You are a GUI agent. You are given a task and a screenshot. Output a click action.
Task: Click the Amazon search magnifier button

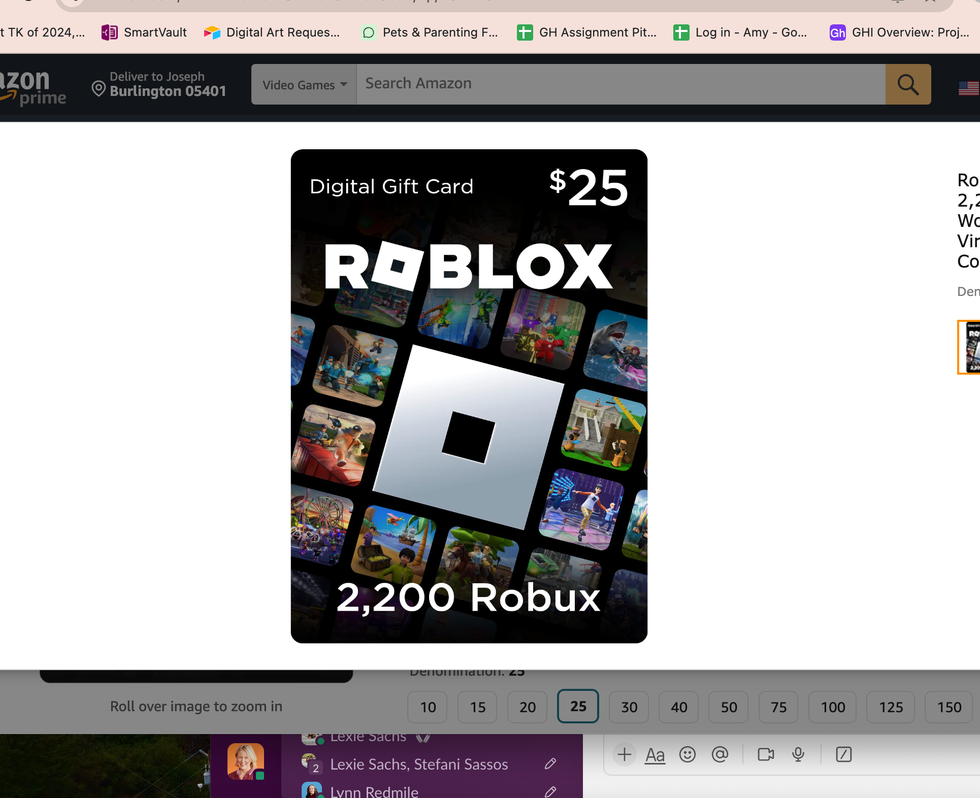[908, 84]
